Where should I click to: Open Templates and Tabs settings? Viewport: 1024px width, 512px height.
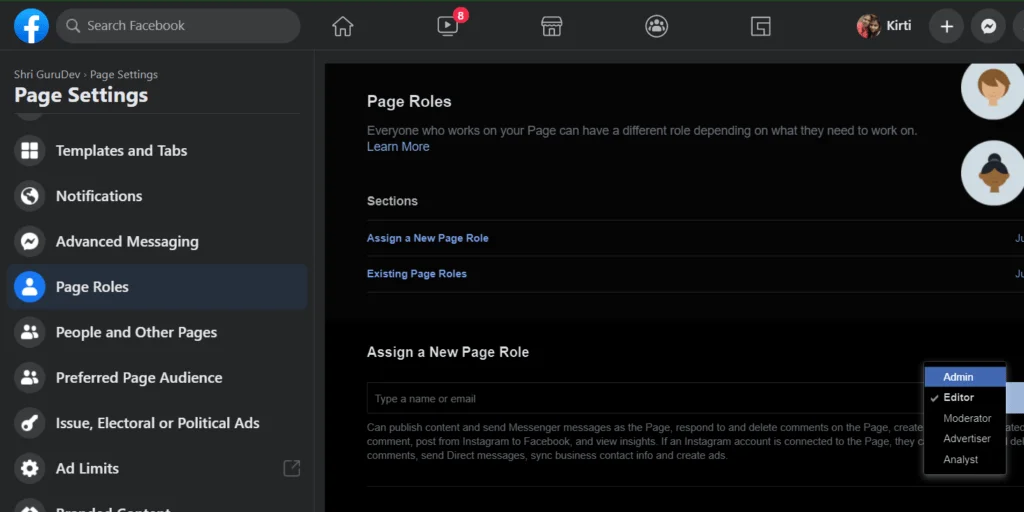pyautogui.click(x=121, y=151)
